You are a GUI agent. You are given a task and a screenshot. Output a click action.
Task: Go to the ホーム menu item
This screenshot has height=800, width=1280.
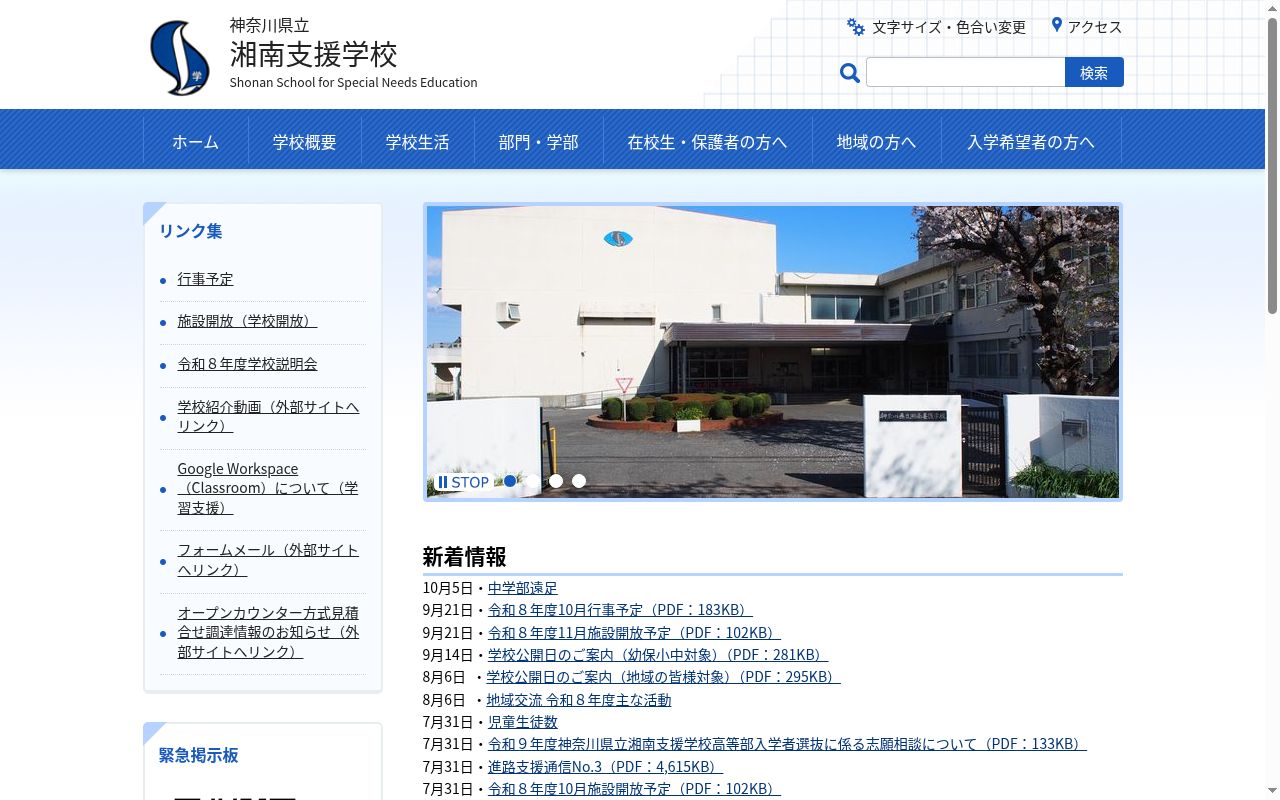coord(195,142)
